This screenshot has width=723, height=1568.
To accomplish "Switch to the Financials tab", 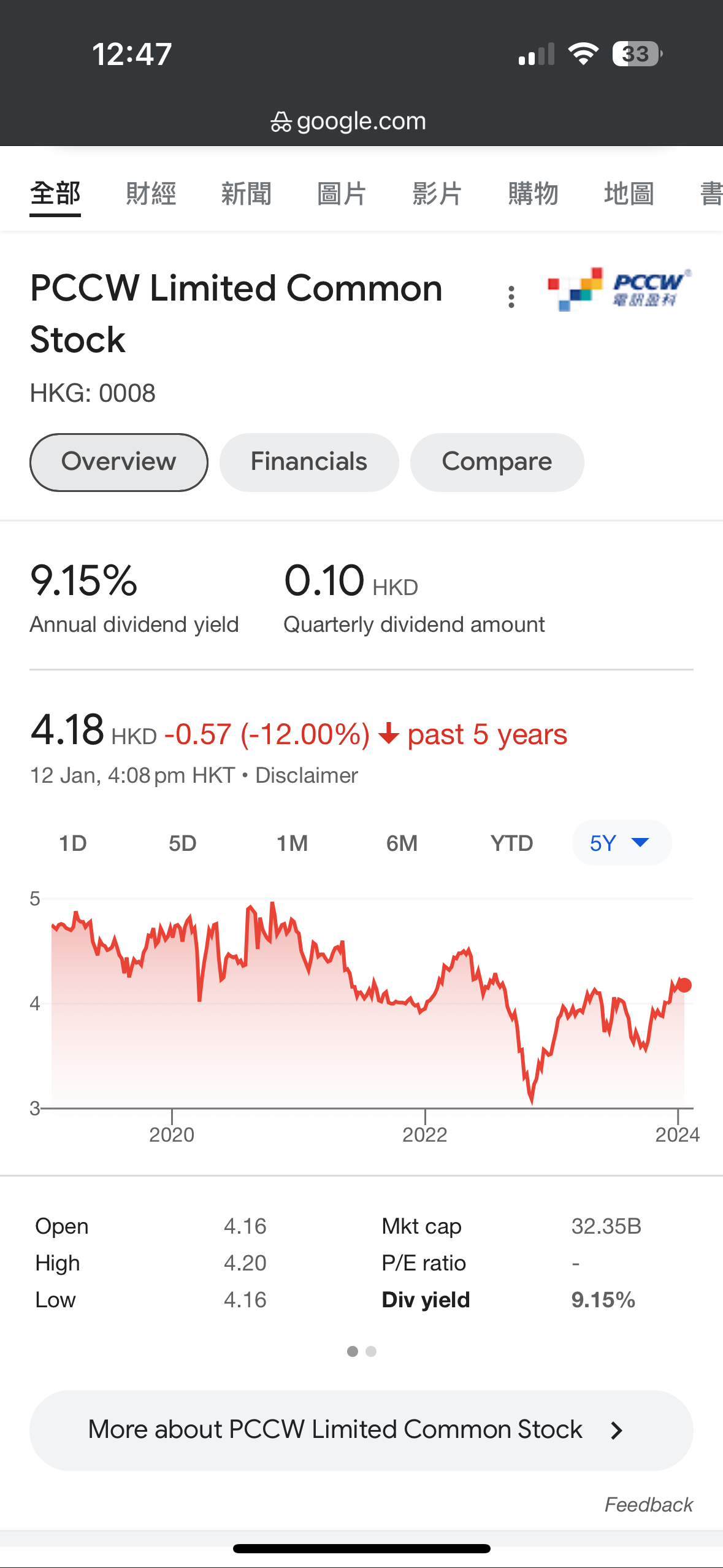I will [309, 462].
